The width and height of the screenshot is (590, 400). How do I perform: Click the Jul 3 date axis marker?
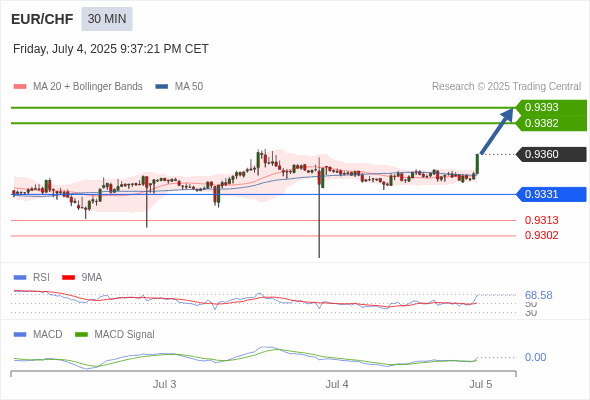(164, 384)
